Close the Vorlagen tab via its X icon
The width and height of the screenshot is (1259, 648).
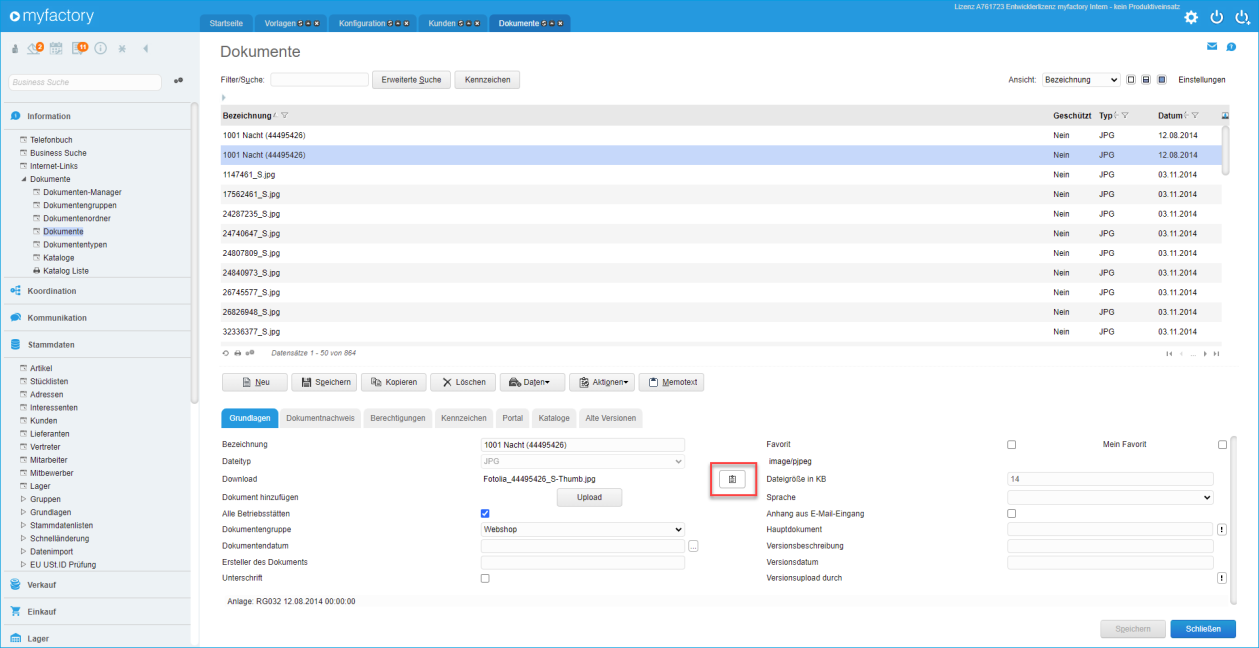(315, 23)
